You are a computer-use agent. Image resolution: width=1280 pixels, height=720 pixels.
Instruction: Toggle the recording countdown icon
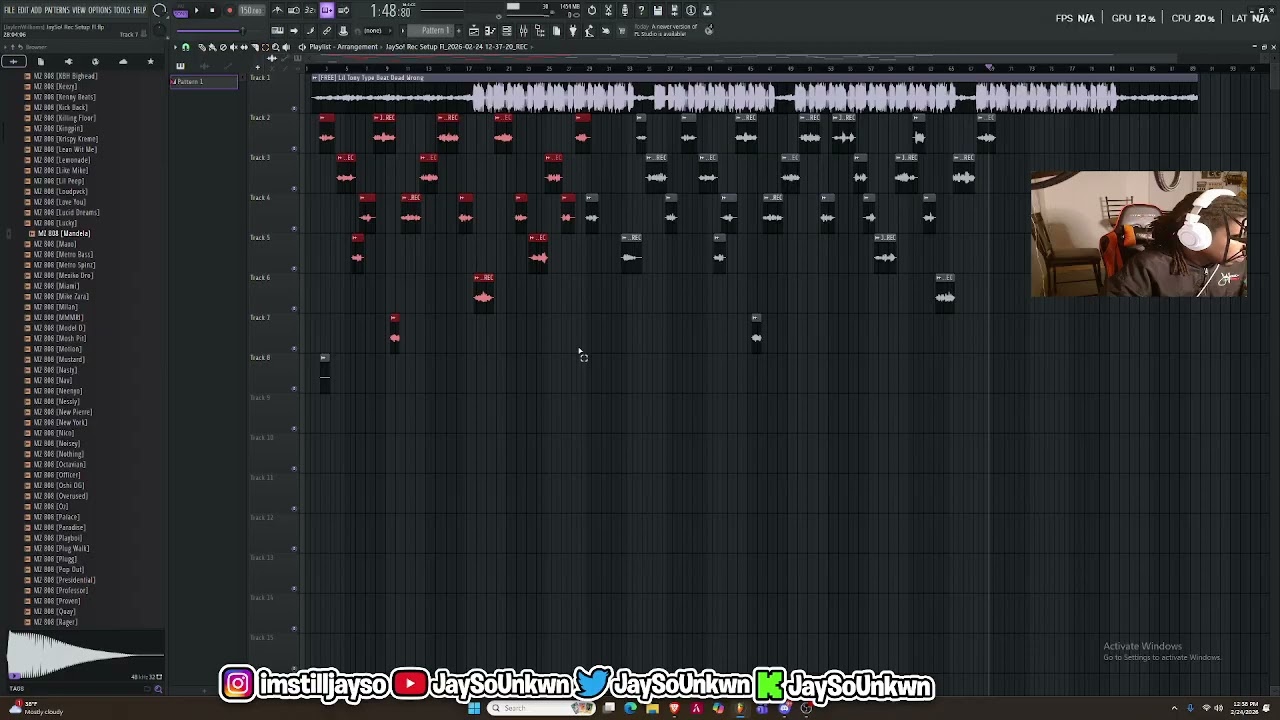(x=310, y=10)
